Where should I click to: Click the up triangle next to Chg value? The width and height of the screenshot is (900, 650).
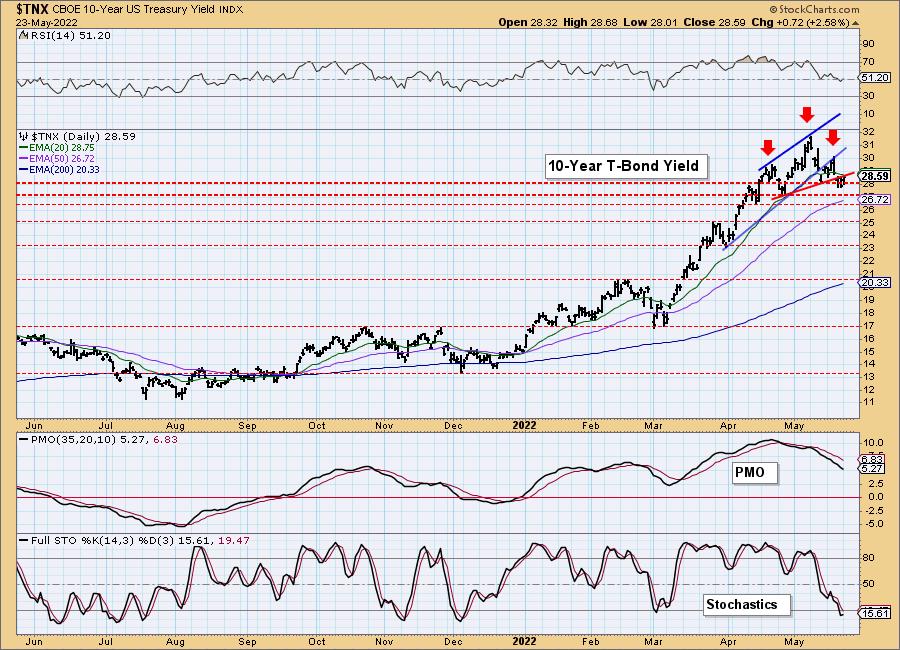point(856,23)
